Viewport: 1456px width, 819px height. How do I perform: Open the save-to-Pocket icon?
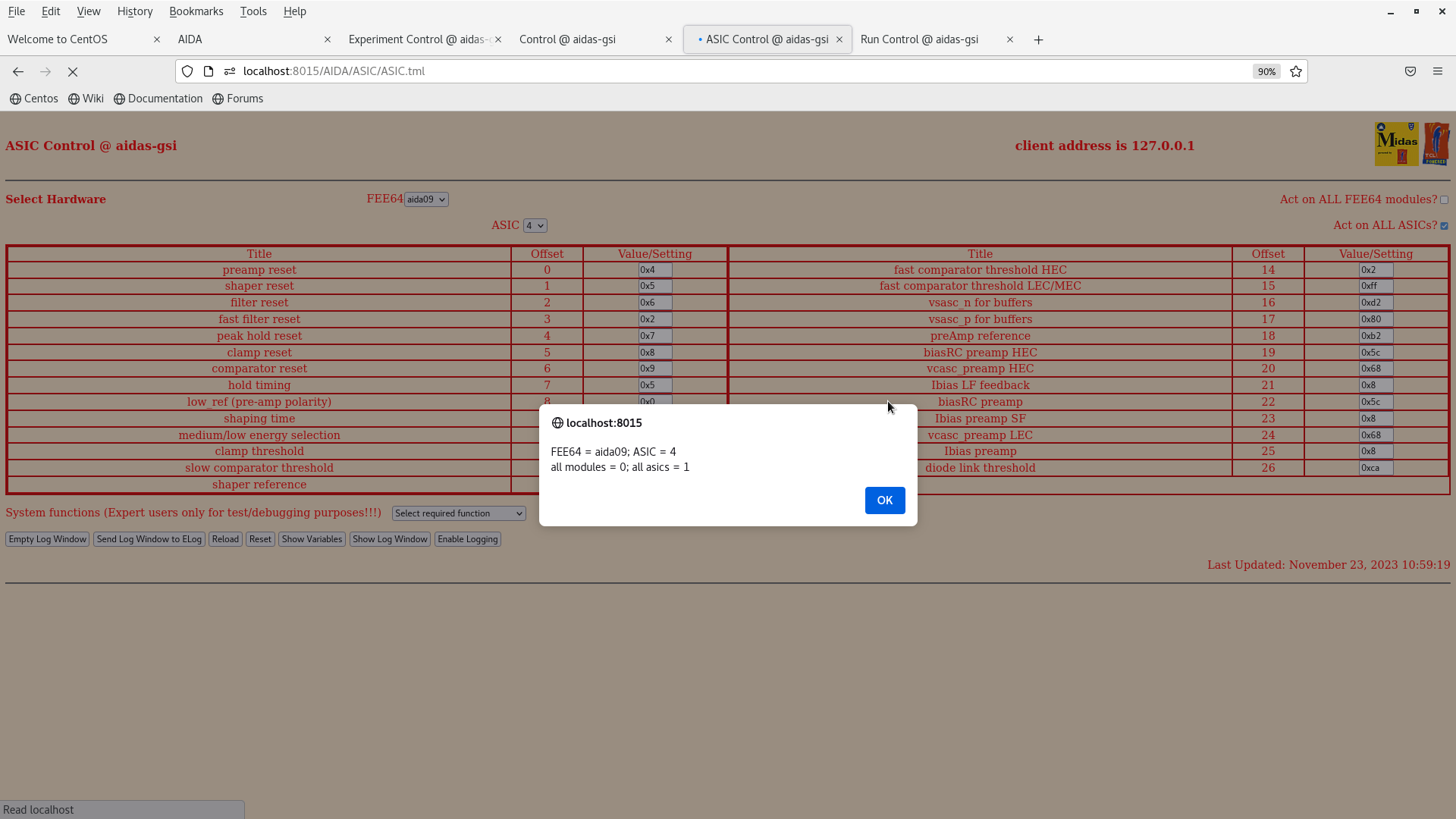[1410, 71]
